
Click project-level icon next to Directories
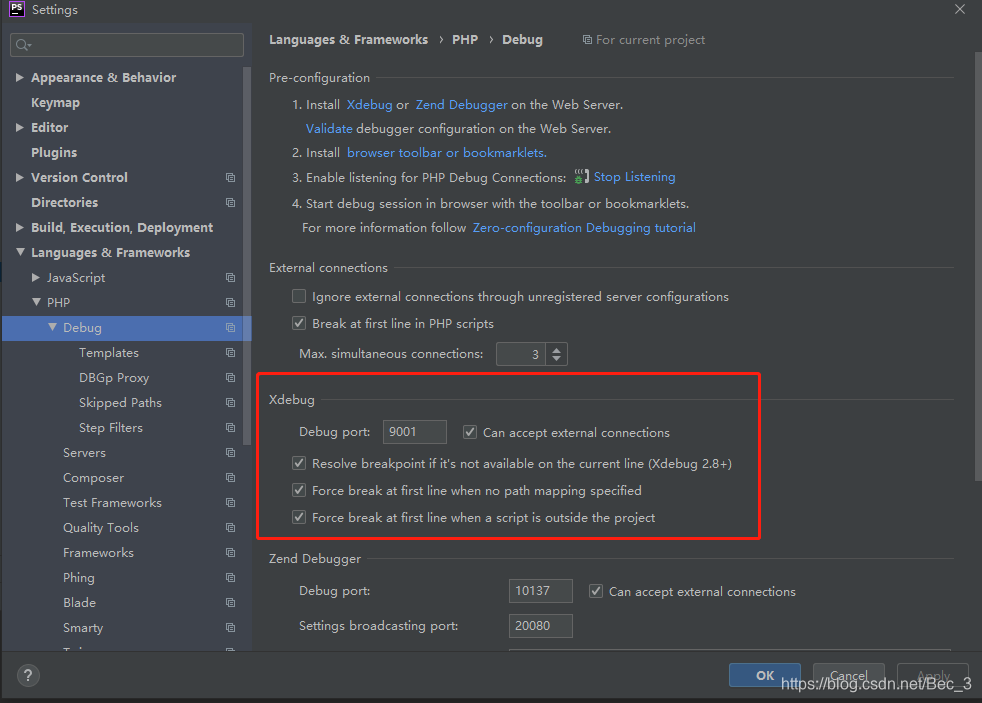pyautogui.click(x=230, y=203)
